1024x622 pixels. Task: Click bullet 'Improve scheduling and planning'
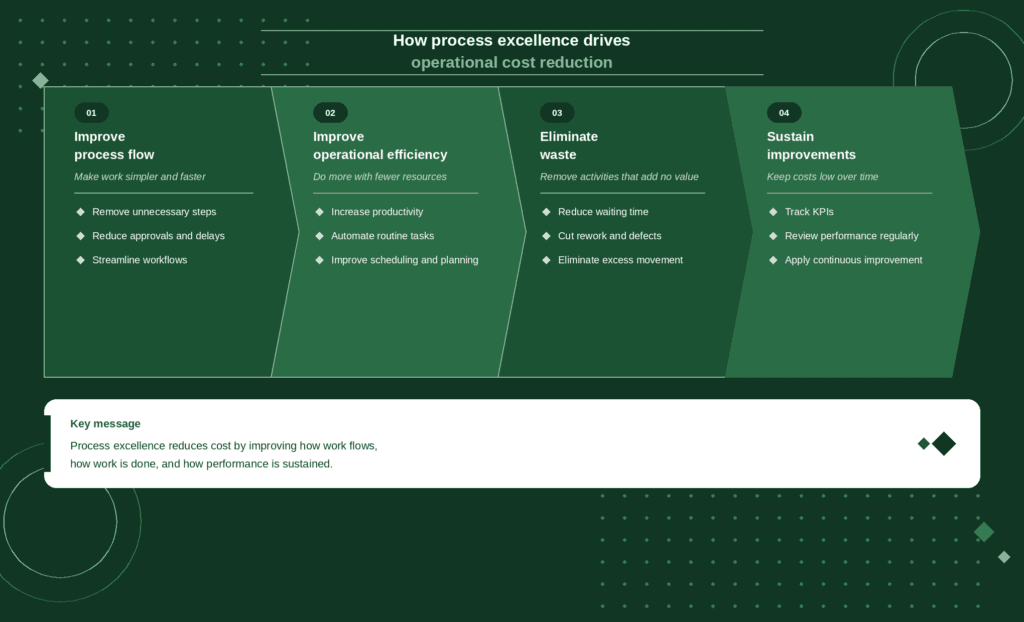tap(405, 260)
